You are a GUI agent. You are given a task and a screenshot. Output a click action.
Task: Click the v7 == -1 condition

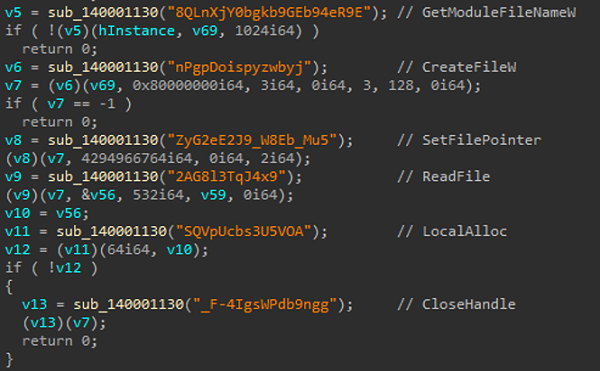[81, 104]
